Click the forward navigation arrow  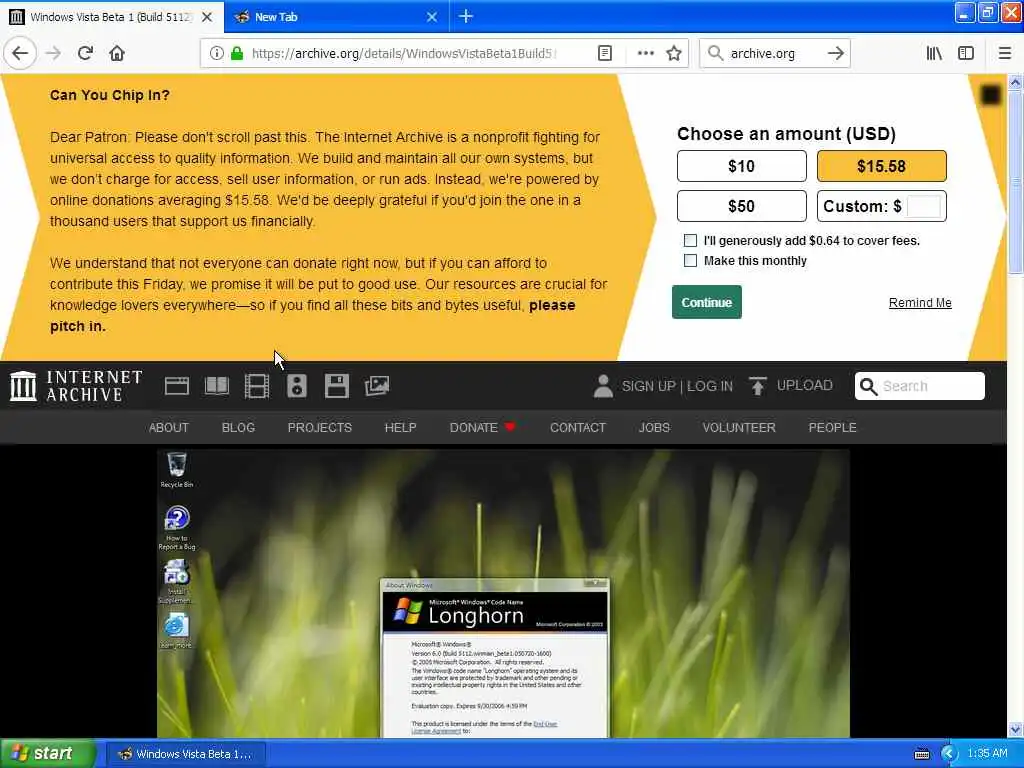pos(54,54)
